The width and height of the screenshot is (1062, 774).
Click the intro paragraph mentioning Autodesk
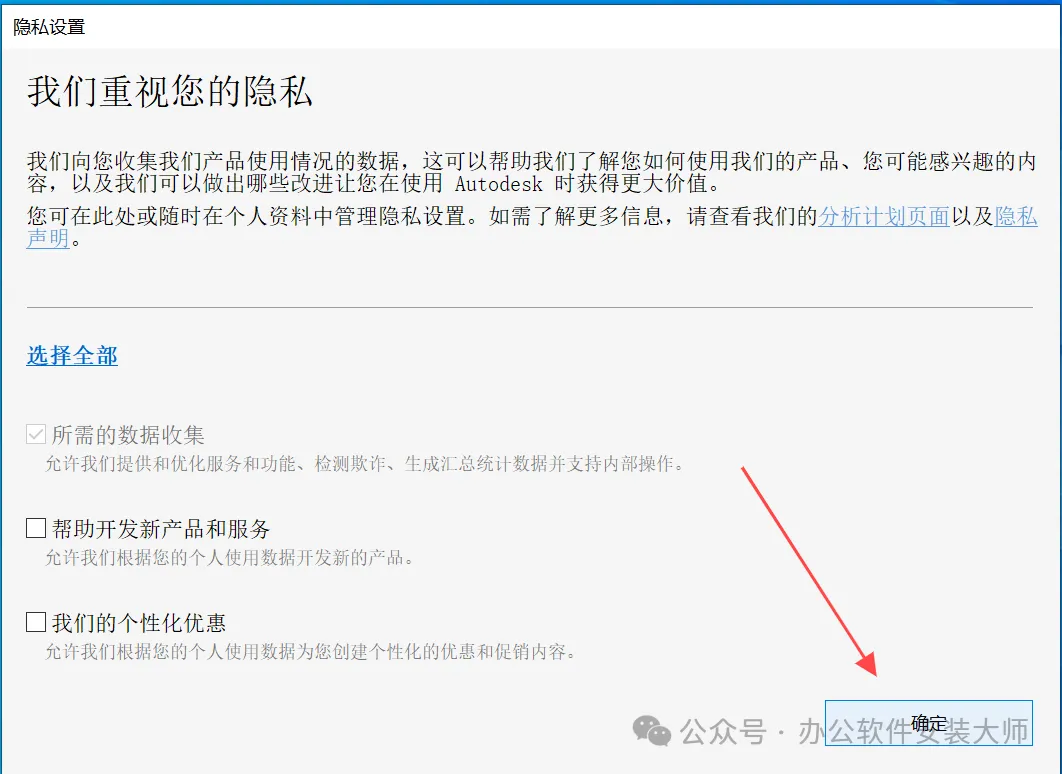532,172
